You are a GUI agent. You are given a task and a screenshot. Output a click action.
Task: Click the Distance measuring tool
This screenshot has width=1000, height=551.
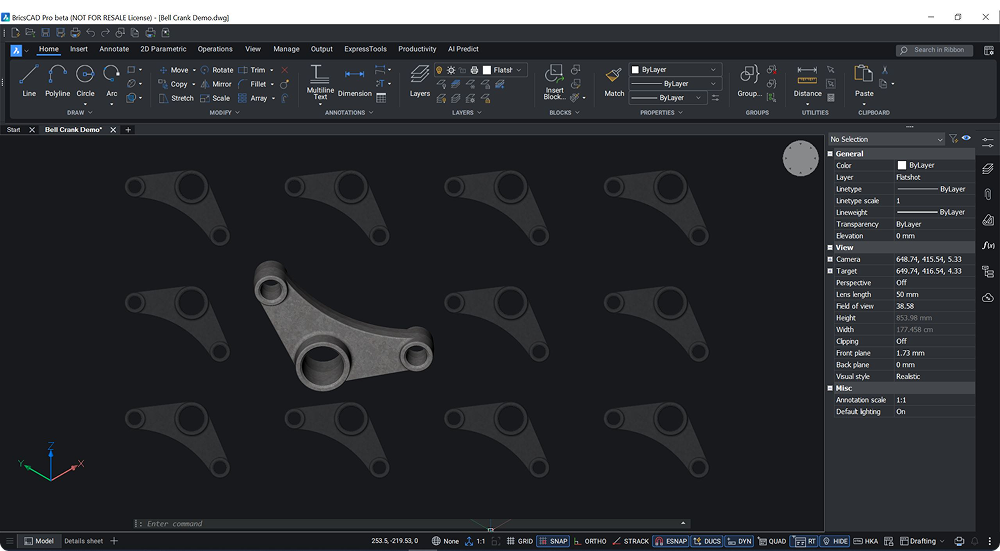click(x=807, y=81)
